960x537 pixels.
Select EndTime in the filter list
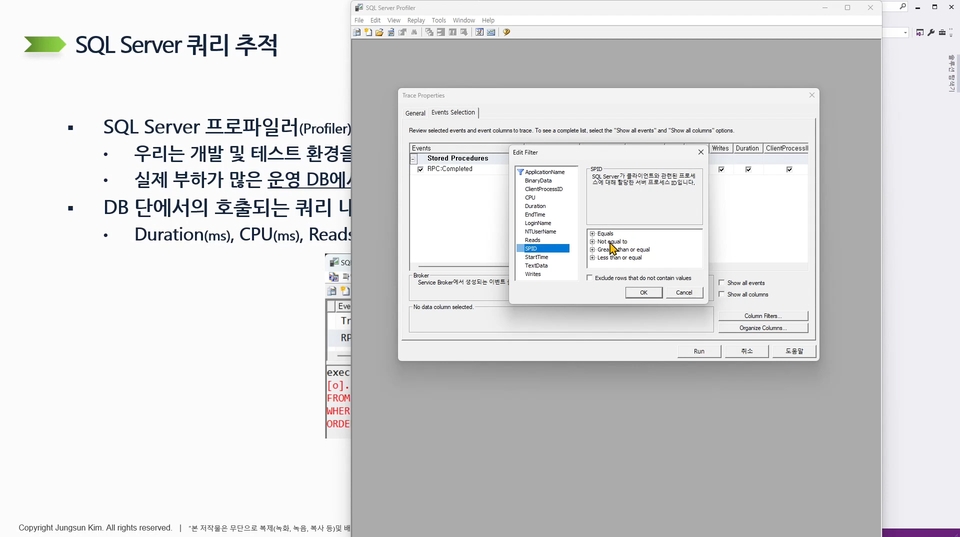pos(535,215)
